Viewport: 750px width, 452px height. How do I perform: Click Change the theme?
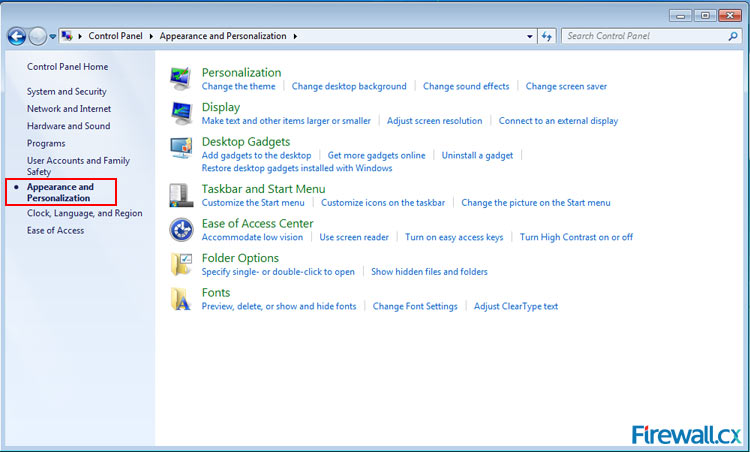(x=238, y=87)
